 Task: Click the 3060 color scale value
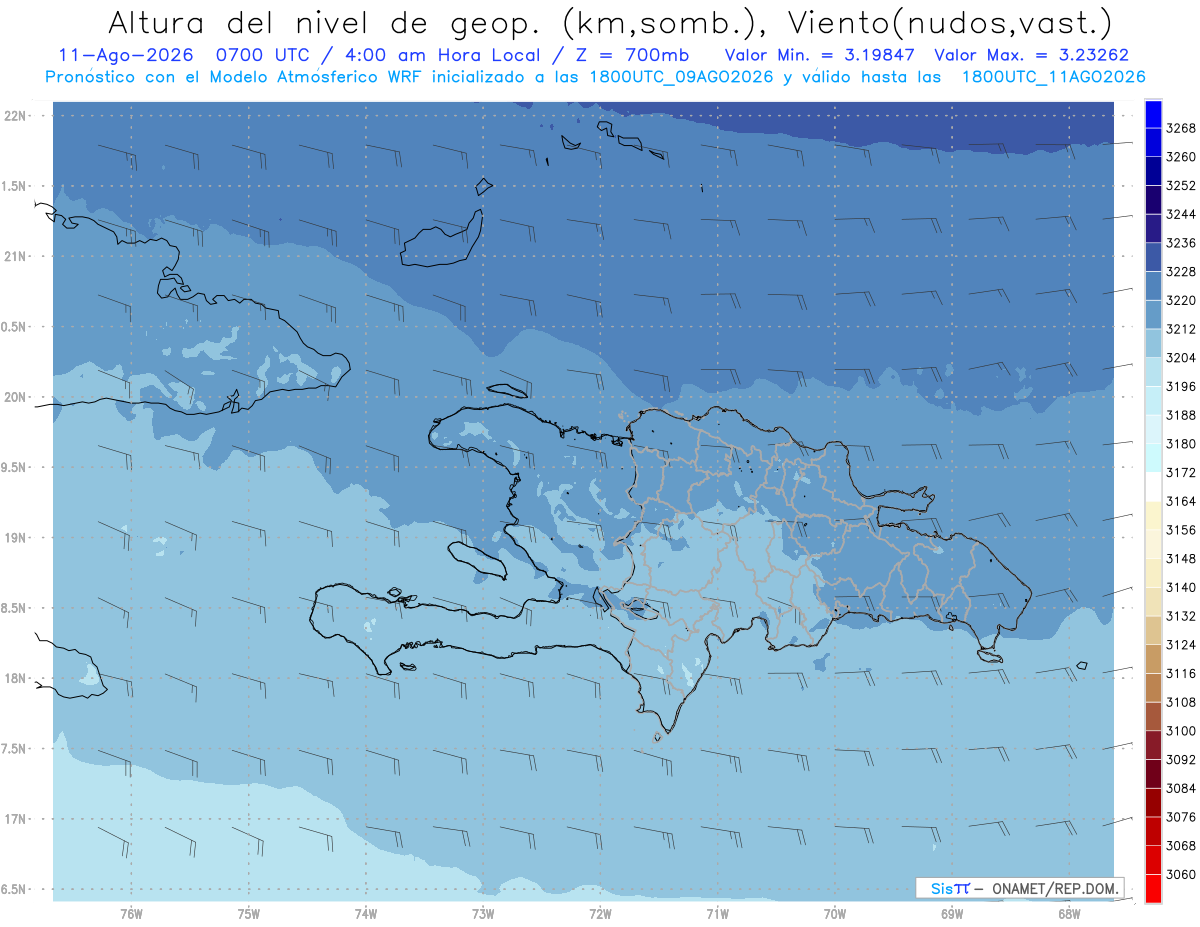(x=1181, y=875)
